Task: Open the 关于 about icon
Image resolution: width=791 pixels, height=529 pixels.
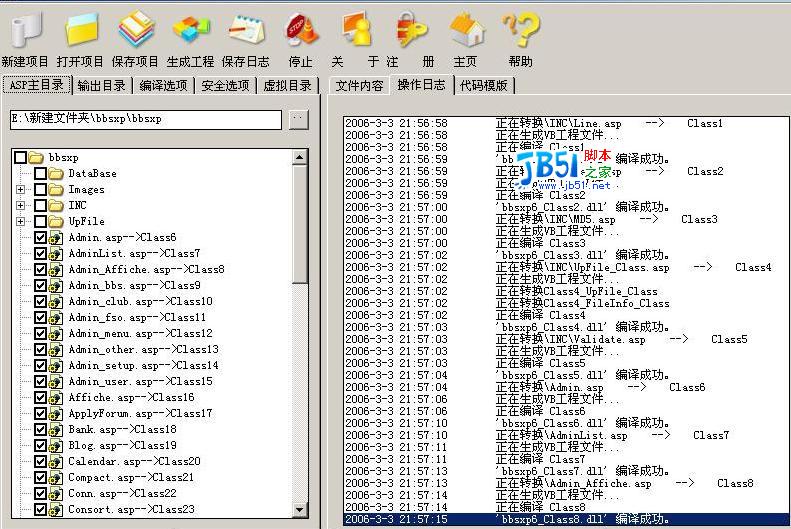Action: (356, 29)
